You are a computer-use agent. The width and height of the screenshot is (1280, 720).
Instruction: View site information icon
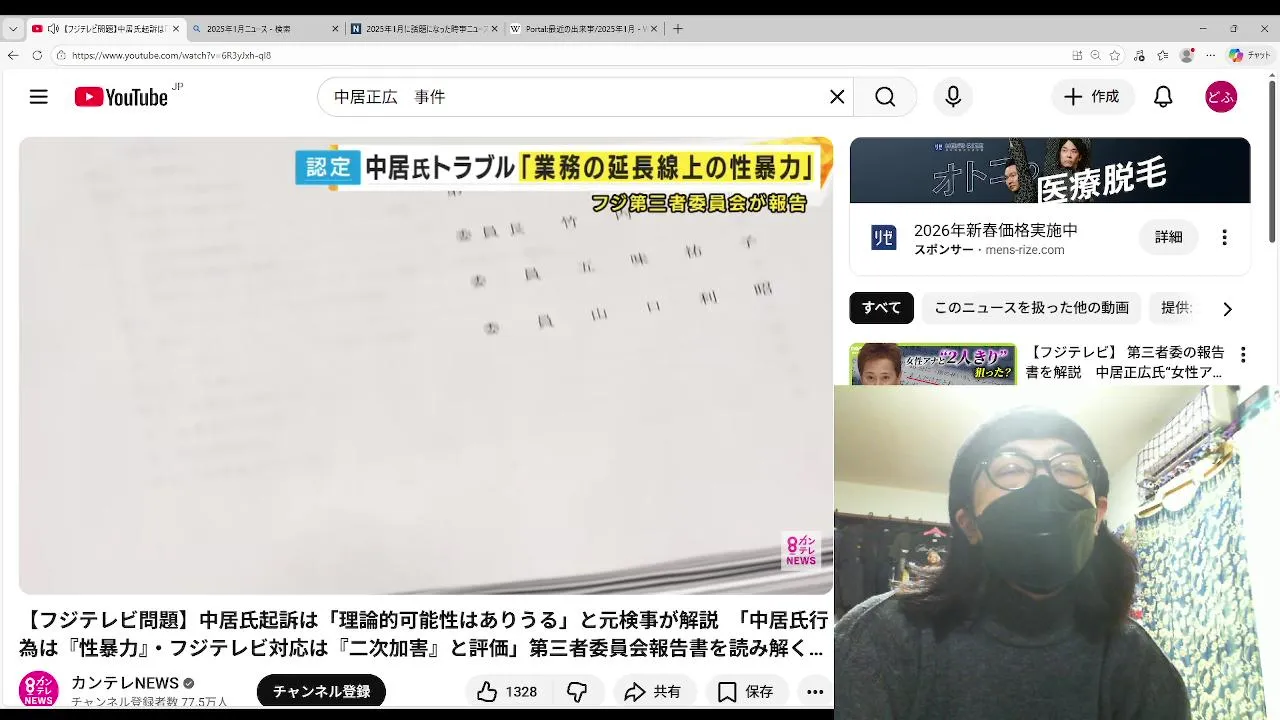(x=61, y=56)
